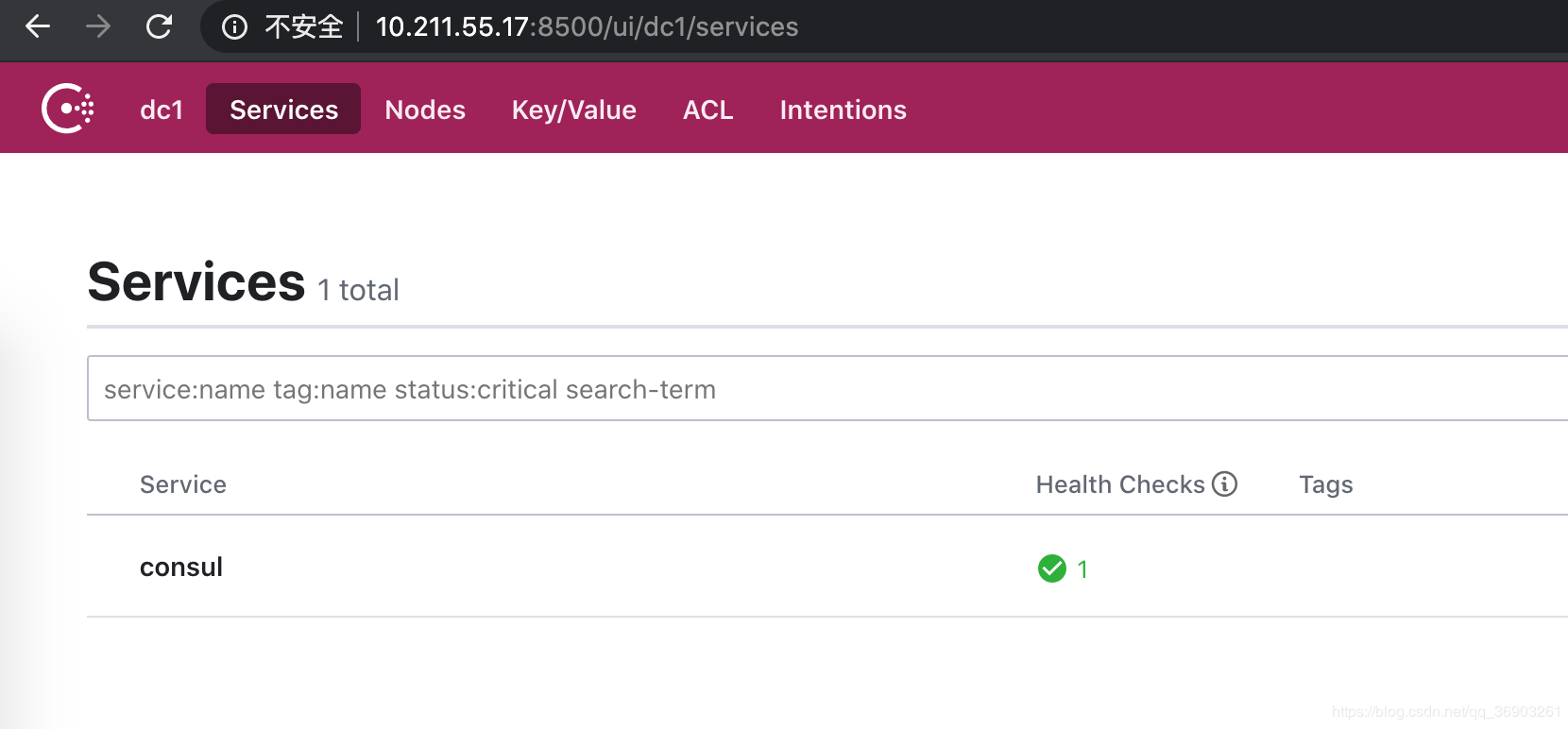The image size is (1568, 729).
Task: Reload the page with the refresh icon
Action: click(x=159, y=26)
